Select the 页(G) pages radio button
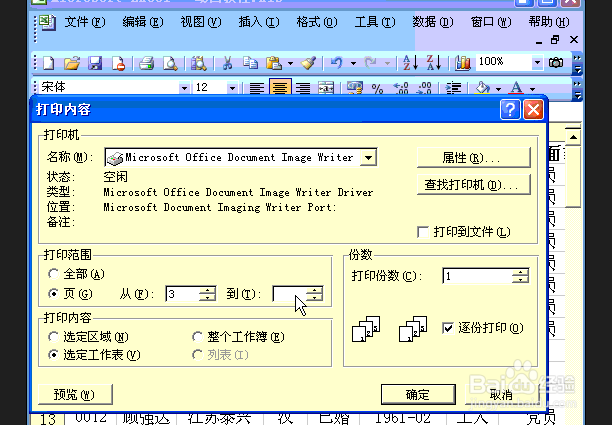Viewport: 612px width, 425px height. click(x=53, y=293)
